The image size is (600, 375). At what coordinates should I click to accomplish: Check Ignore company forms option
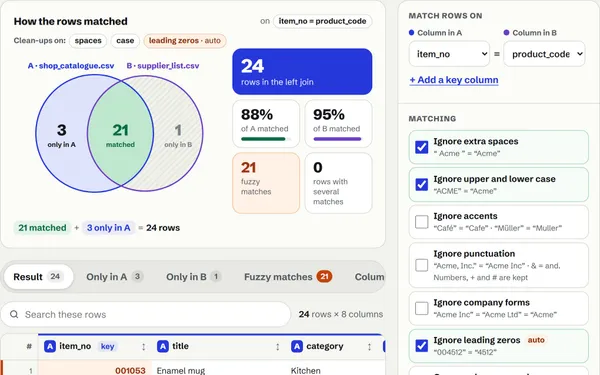point(422,308)
